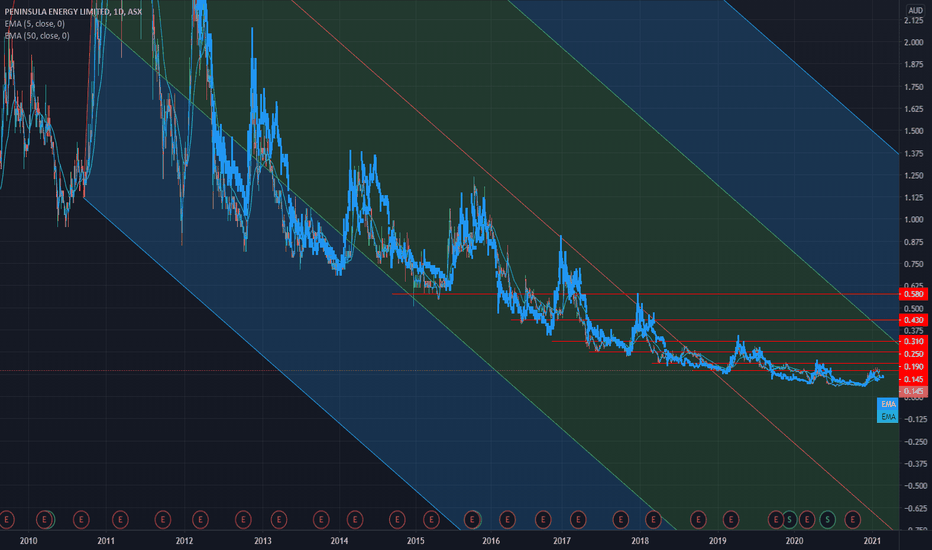932x550 pixels.
Task: Click the 1.000 value on the price axis
Action: (914, 219)
